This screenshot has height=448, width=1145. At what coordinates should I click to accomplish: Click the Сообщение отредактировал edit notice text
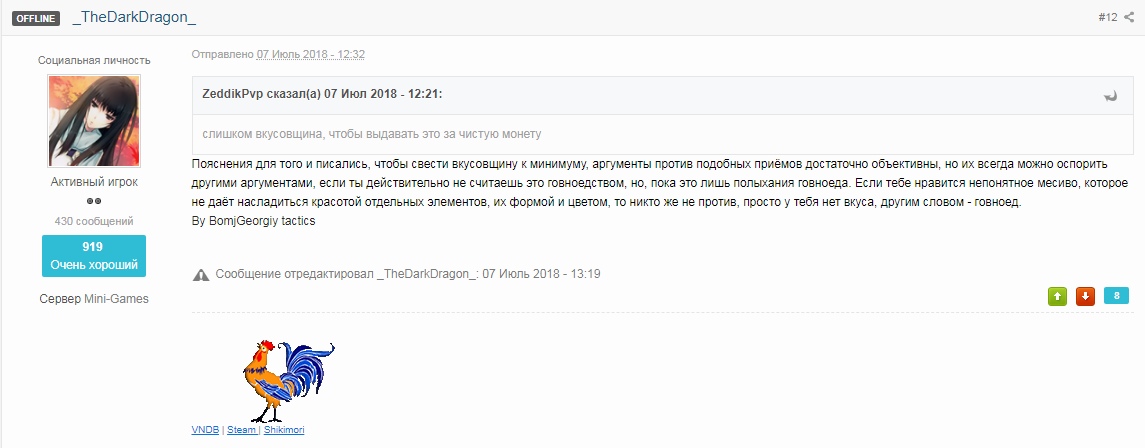(x=408, y=274)
